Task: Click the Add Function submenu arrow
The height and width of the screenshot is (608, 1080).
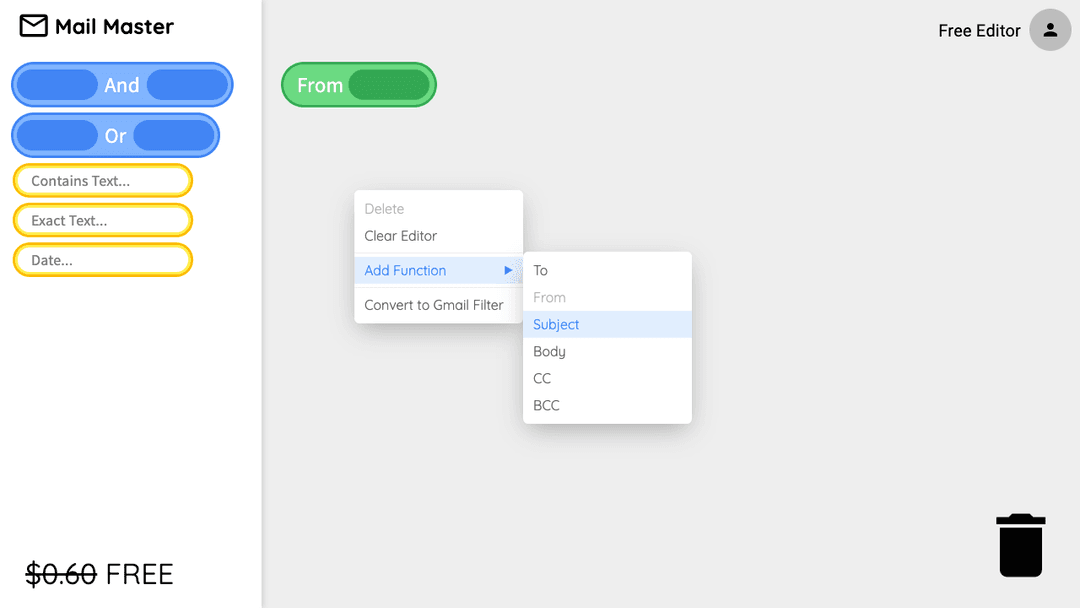Action: [508, 271]
